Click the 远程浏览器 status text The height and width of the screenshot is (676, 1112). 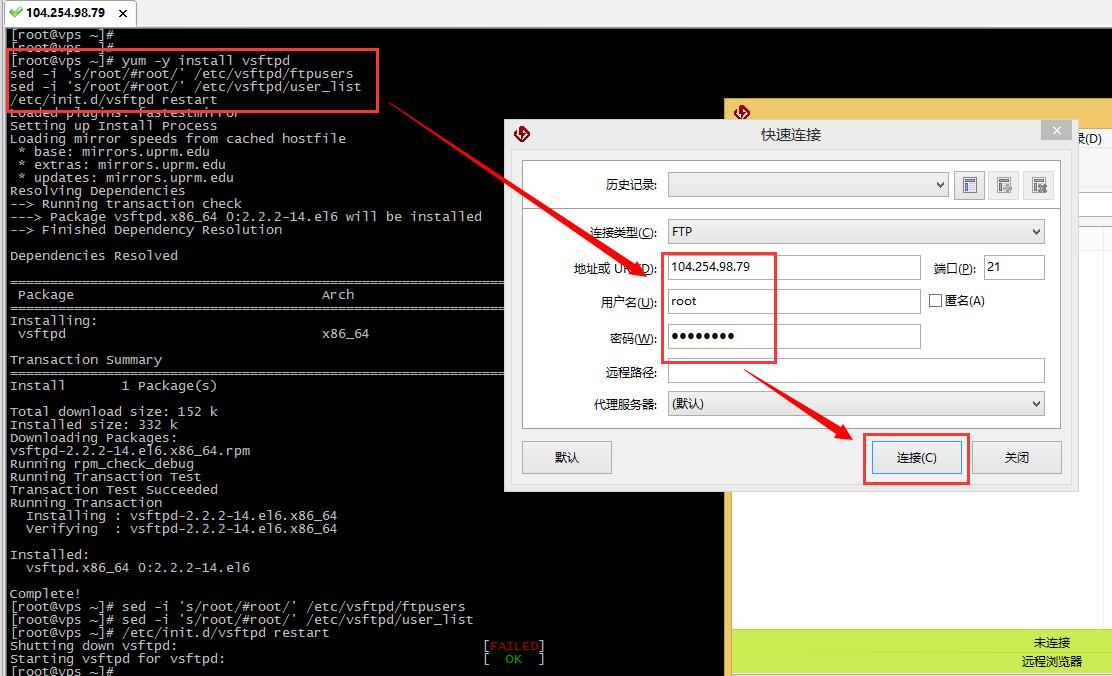click(x=1051, y=662)
